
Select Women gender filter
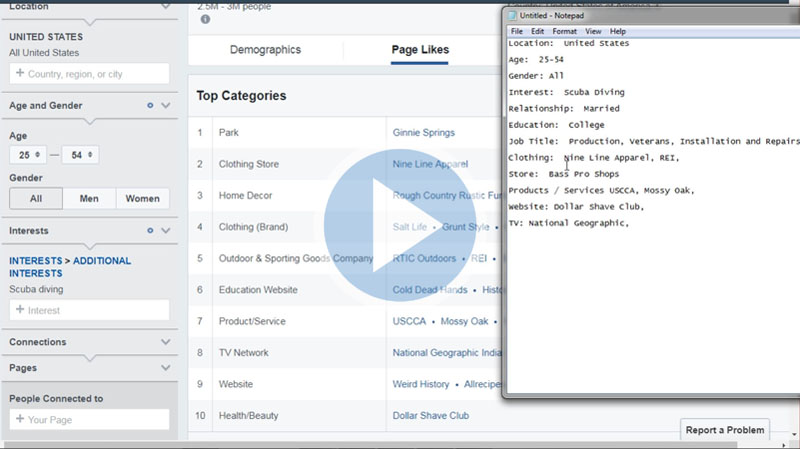click(x=143, y=199)
